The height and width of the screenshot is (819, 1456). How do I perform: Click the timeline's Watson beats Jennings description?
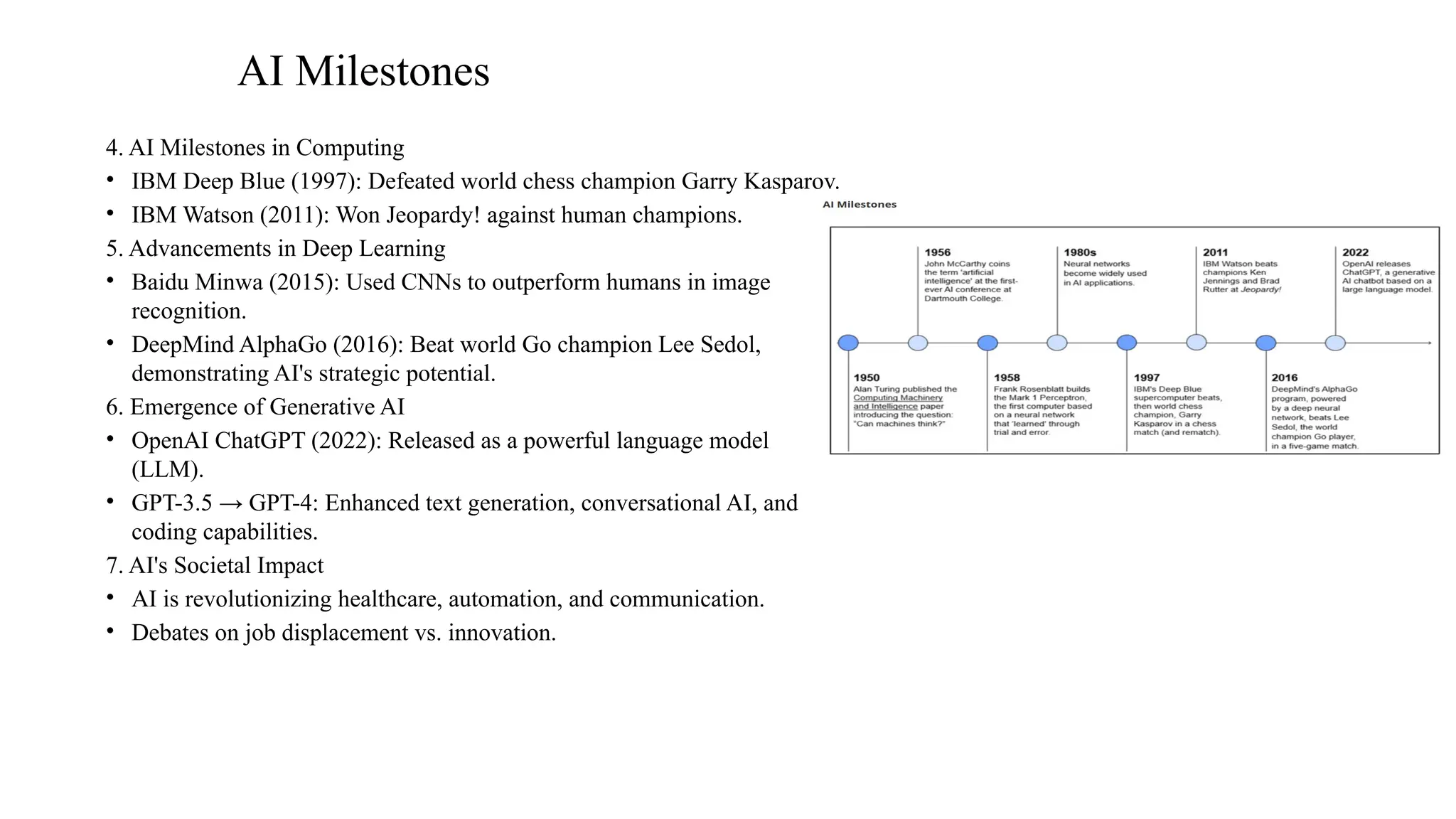[1241, 277]
